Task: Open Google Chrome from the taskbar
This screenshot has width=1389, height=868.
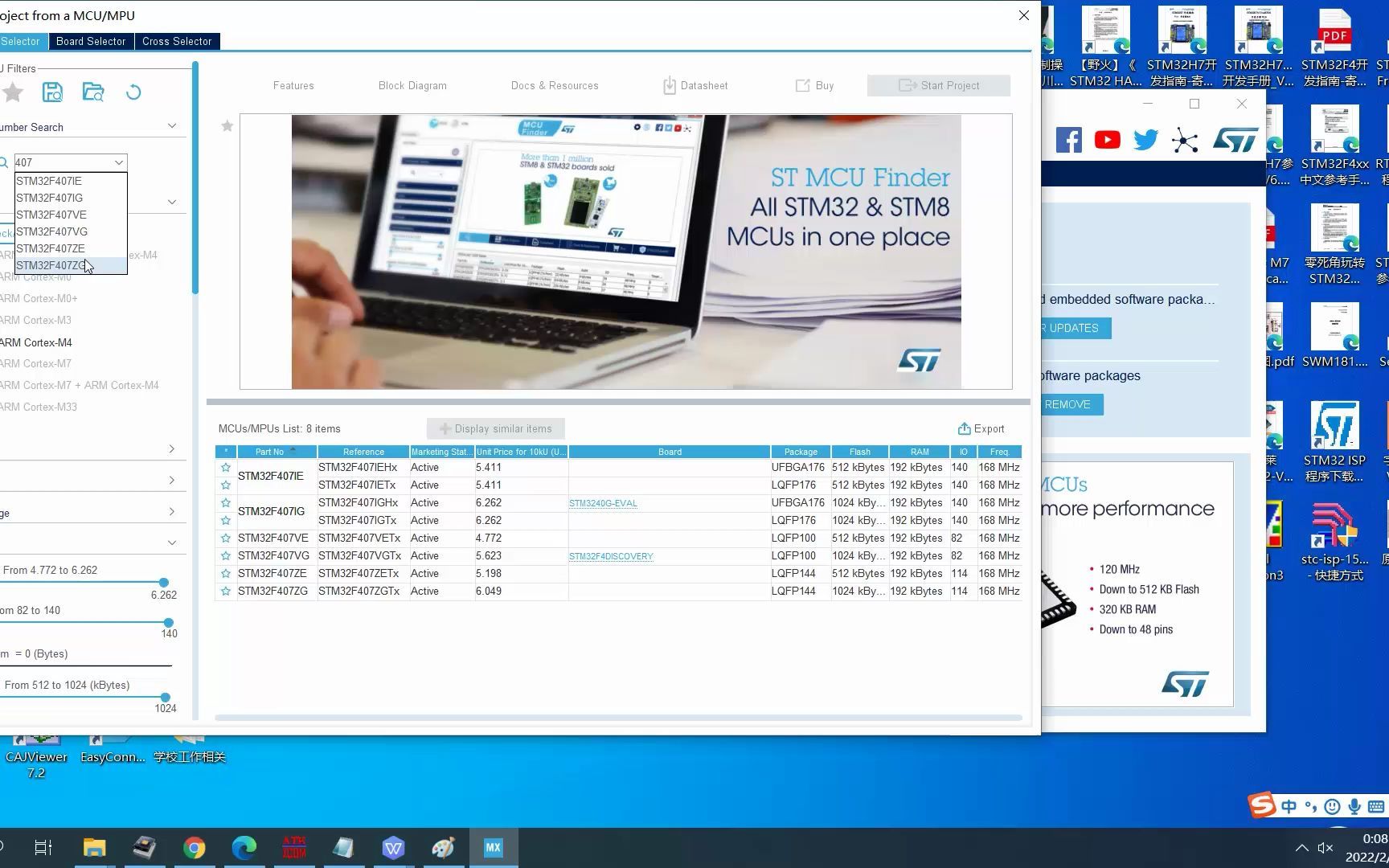Action: pyautogui.click(x=194, y=848)
